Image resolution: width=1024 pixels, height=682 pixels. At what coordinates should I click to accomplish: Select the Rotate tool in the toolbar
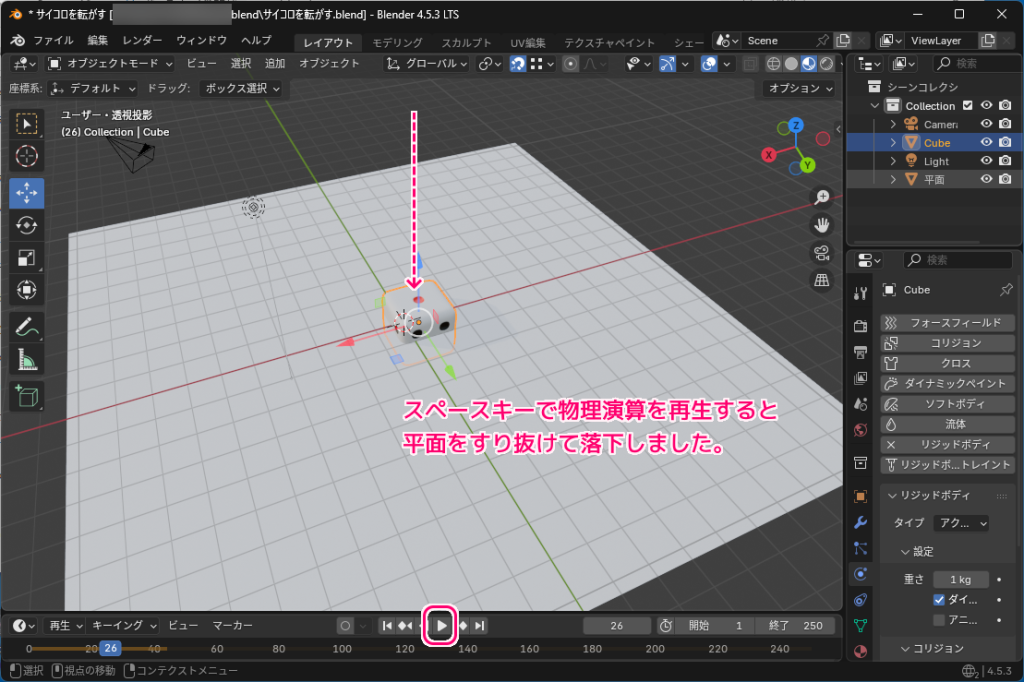point(27,226)
